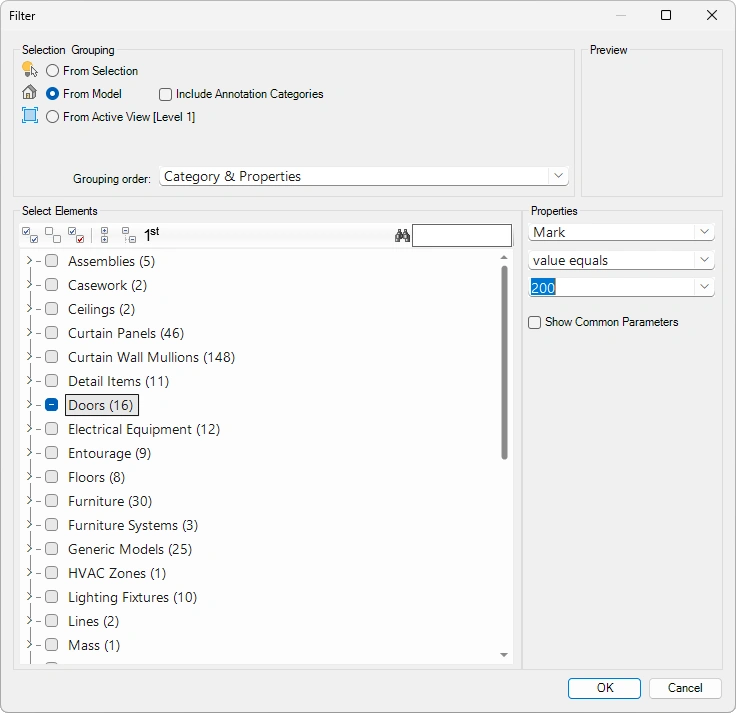736x713 pixels.
Task: Select the Curtain Wall Mullions (148) label
Action: click(151, 357)
